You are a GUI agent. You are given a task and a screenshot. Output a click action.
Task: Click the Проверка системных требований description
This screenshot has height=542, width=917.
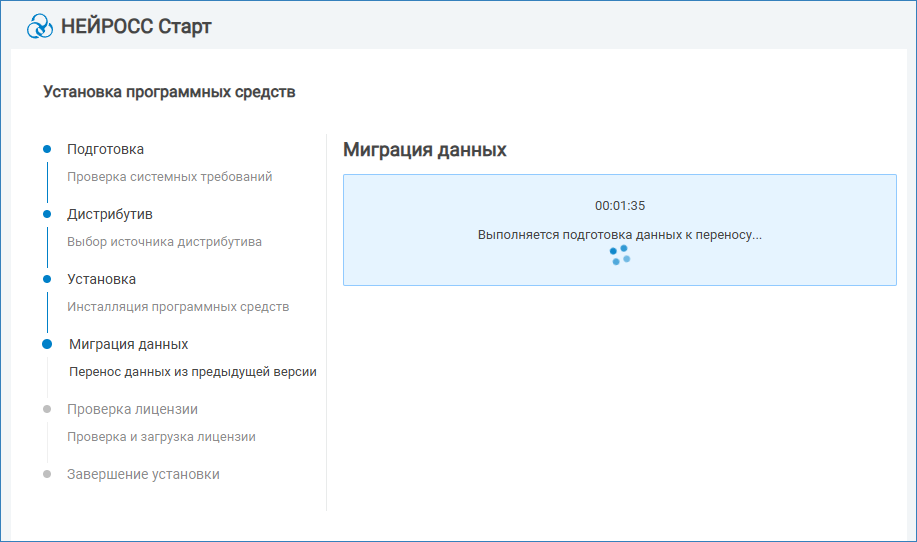169,177
